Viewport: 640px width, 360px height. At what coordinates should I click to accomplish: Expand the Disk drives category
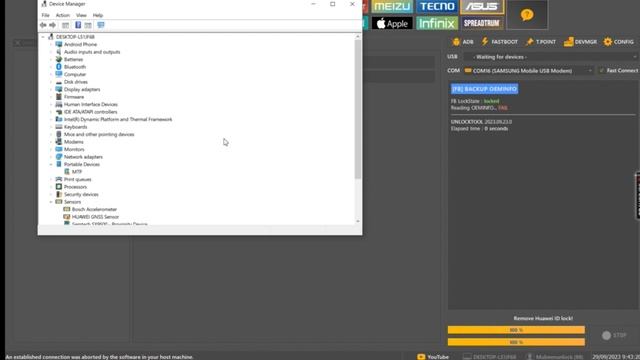coord(51,82)
